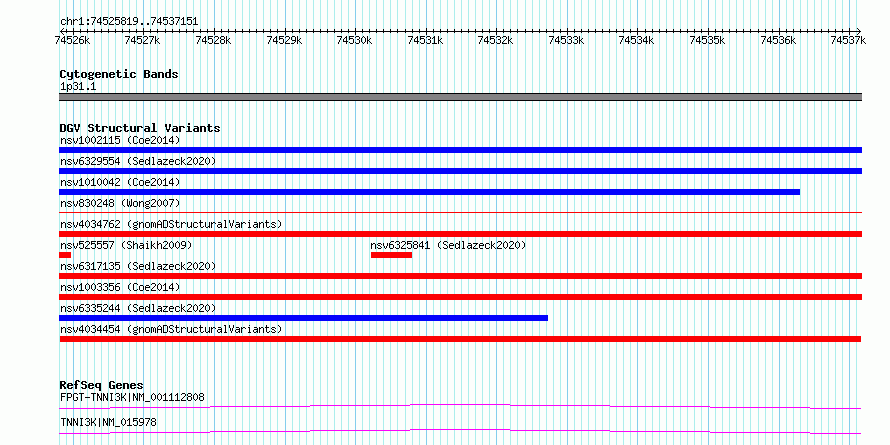
Task: Select the DGV Structural Variants track title
Action: click(x=140, y=128)
